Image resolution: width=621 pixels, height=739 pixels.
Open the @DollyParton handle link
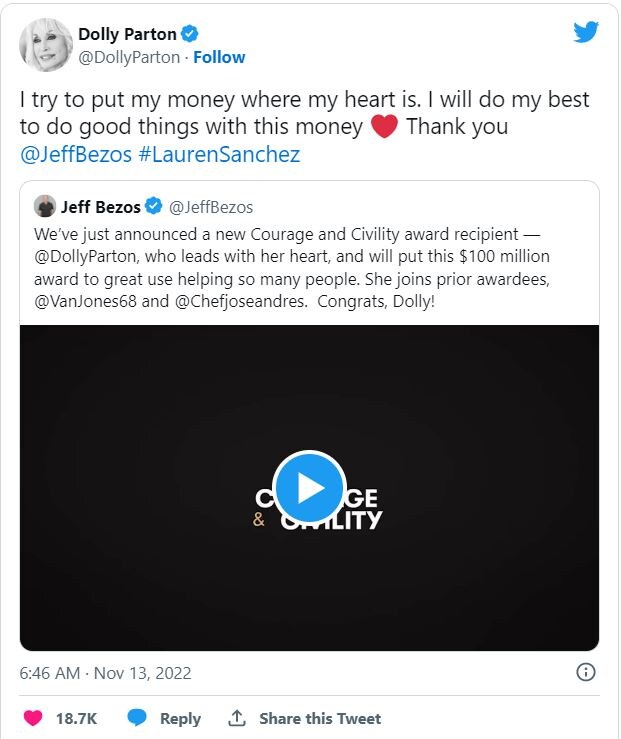[131, 57]
